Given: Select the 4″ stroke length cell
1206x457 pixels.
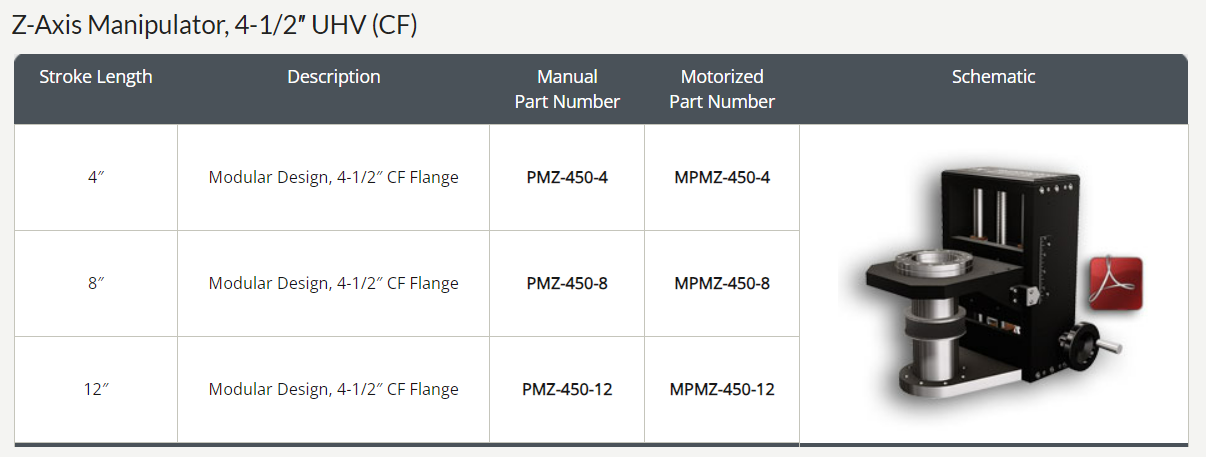Looking at the screenshot, I should click(x=96, y=178).
